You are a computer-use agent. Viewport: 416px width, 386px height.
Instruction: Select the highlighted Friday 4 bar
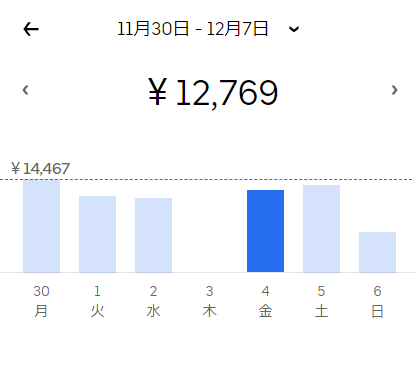click(265, 231)
